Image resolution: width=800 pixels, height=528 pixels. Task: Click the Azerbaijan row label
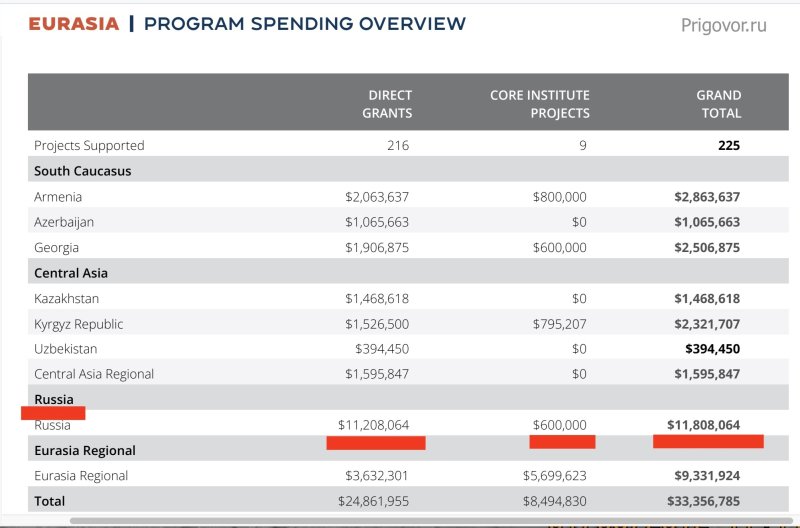click(64, 222)
